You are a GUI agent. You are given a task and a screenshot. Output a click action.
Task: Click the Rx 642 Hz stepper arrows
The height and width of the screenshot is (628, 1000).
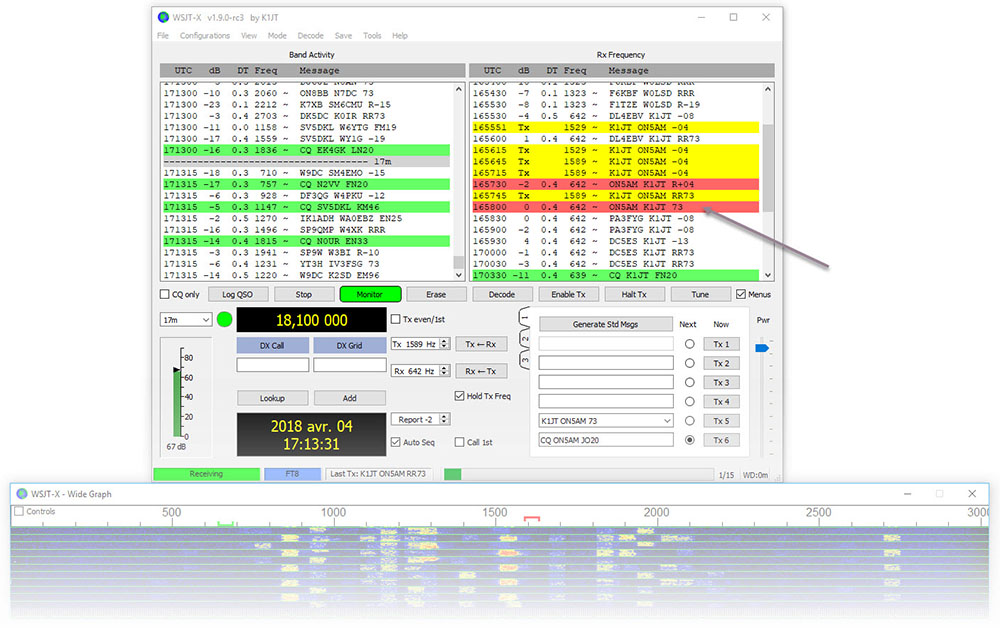coord(445,371)
